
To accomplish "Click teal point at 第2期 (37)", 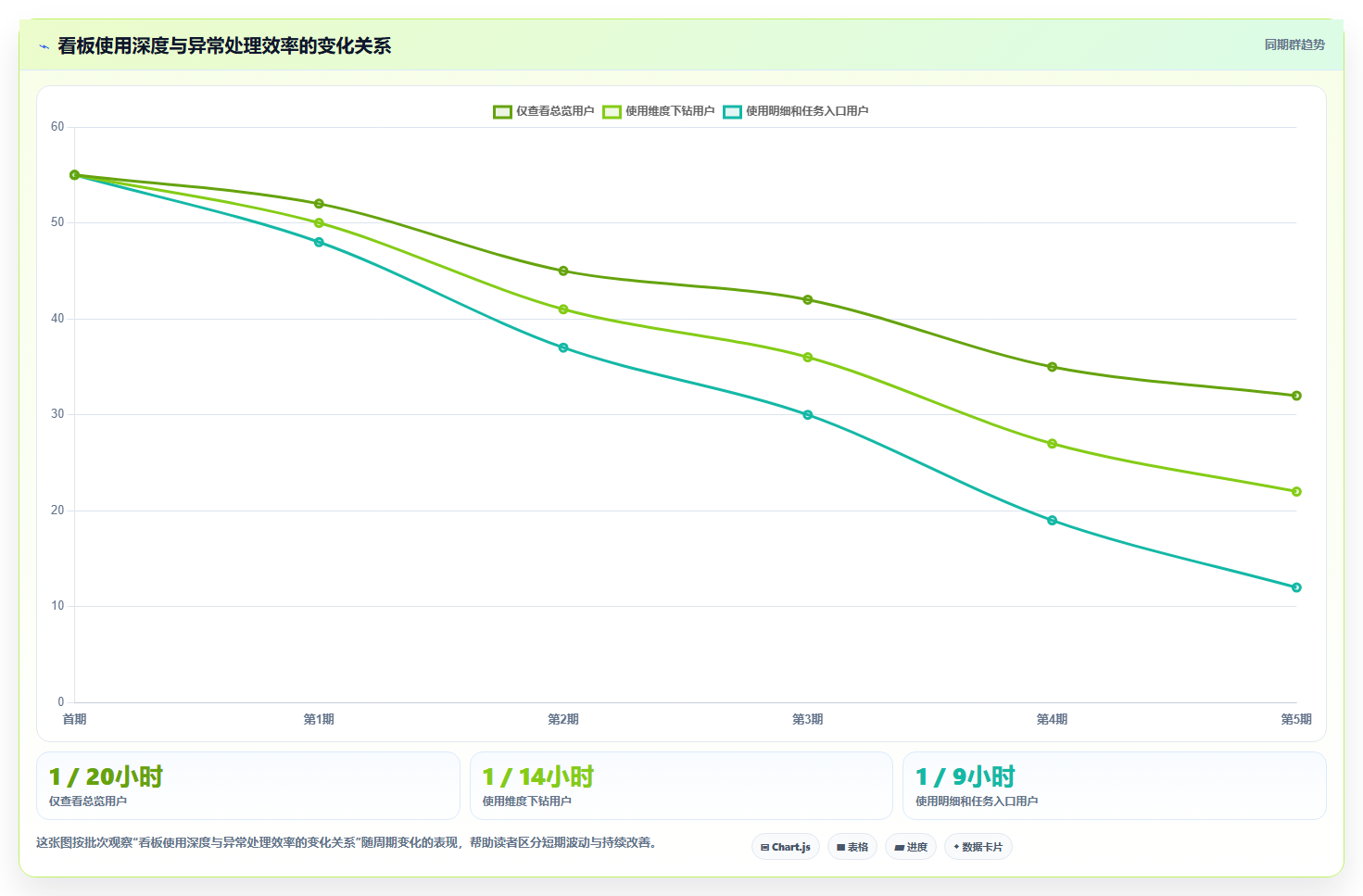I will pyautogui.click(x=563, y=347).
